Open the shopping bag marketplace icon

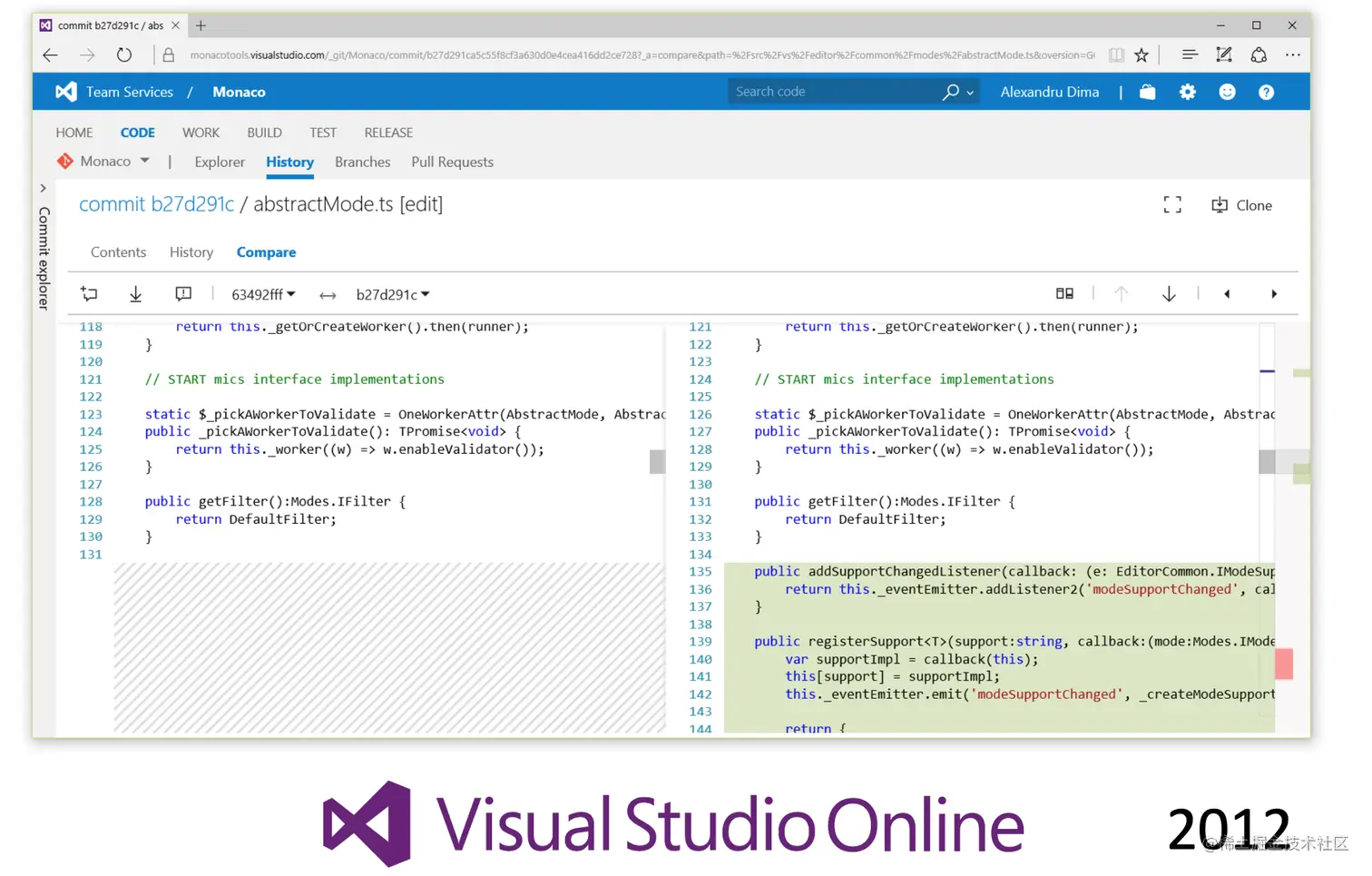[1147, 92]
